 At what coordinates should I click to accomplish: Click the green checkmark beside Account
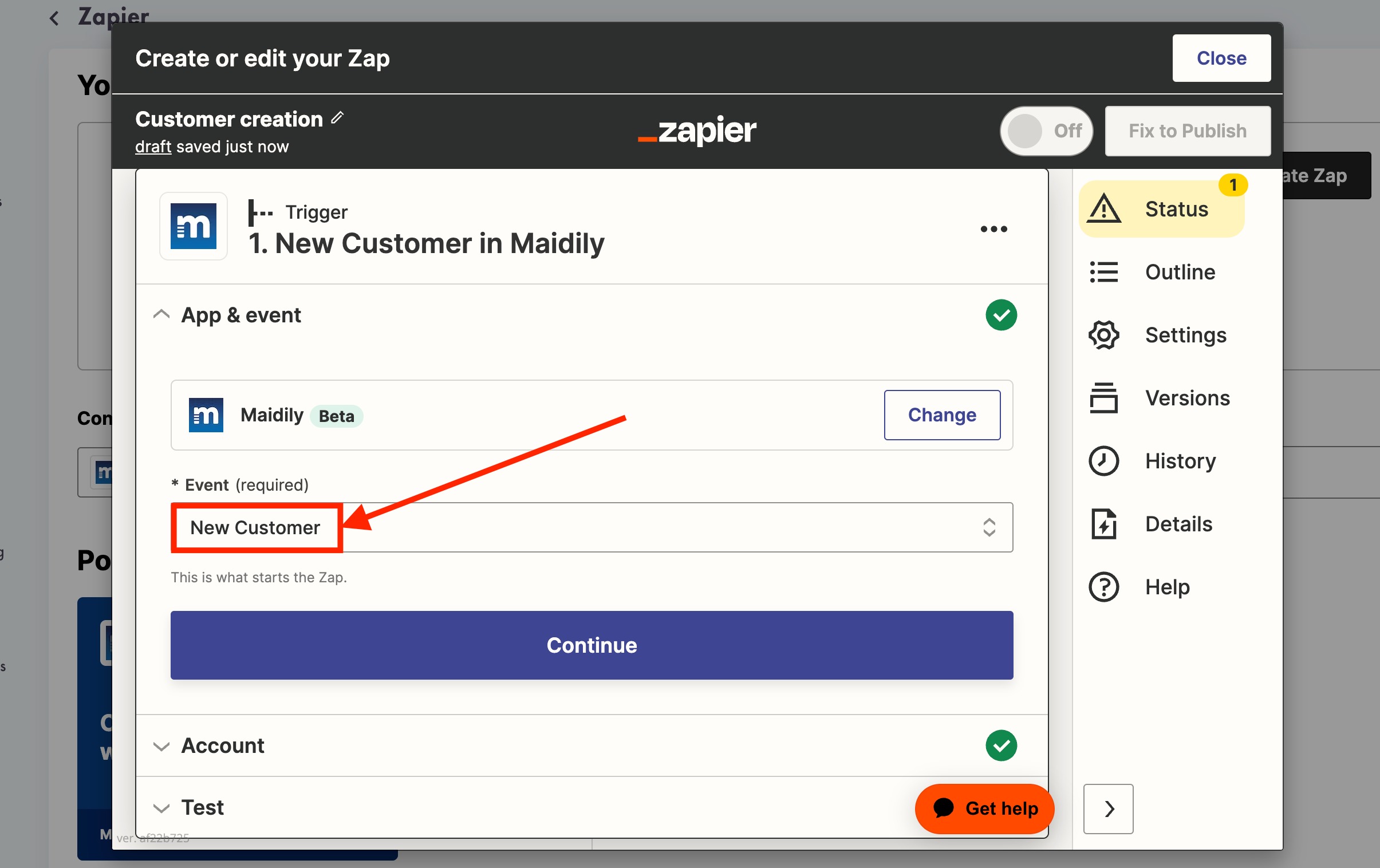coord(1001,745)
